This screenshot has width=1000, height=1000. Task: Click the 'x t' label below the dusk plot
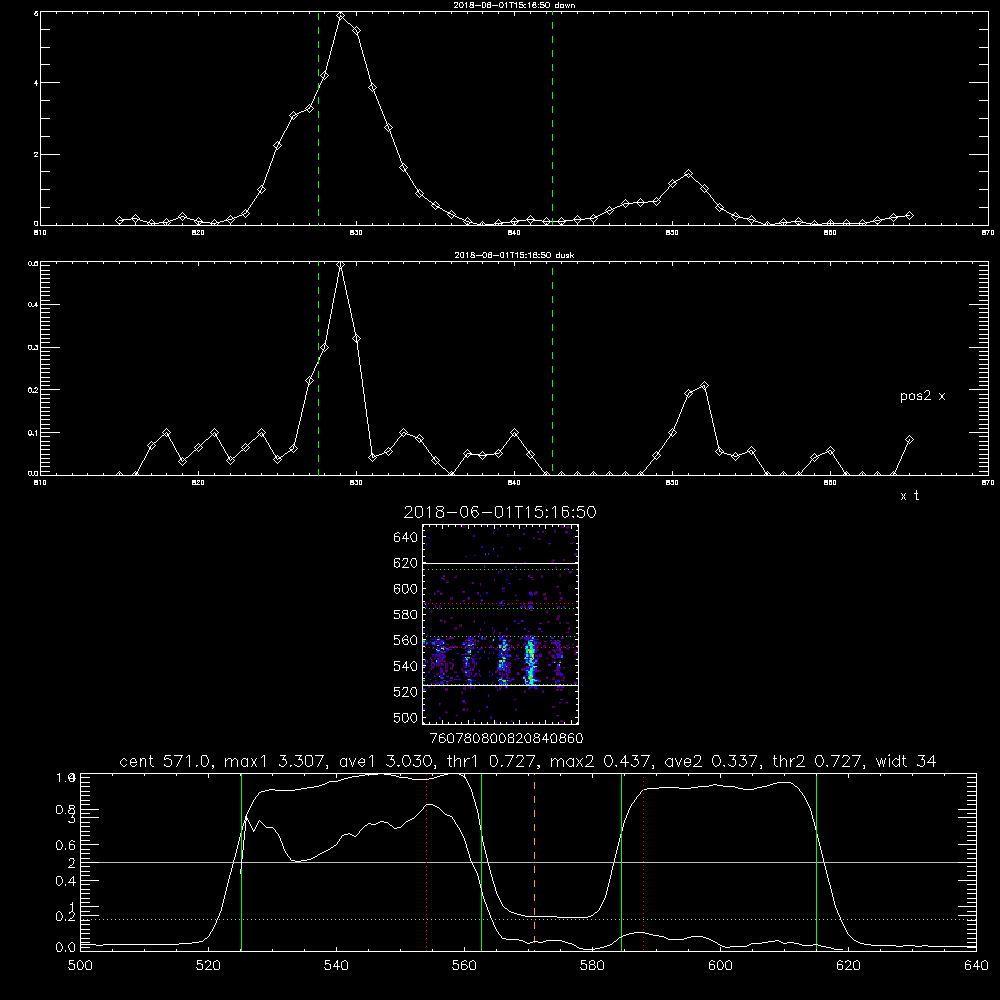point(909,496)
